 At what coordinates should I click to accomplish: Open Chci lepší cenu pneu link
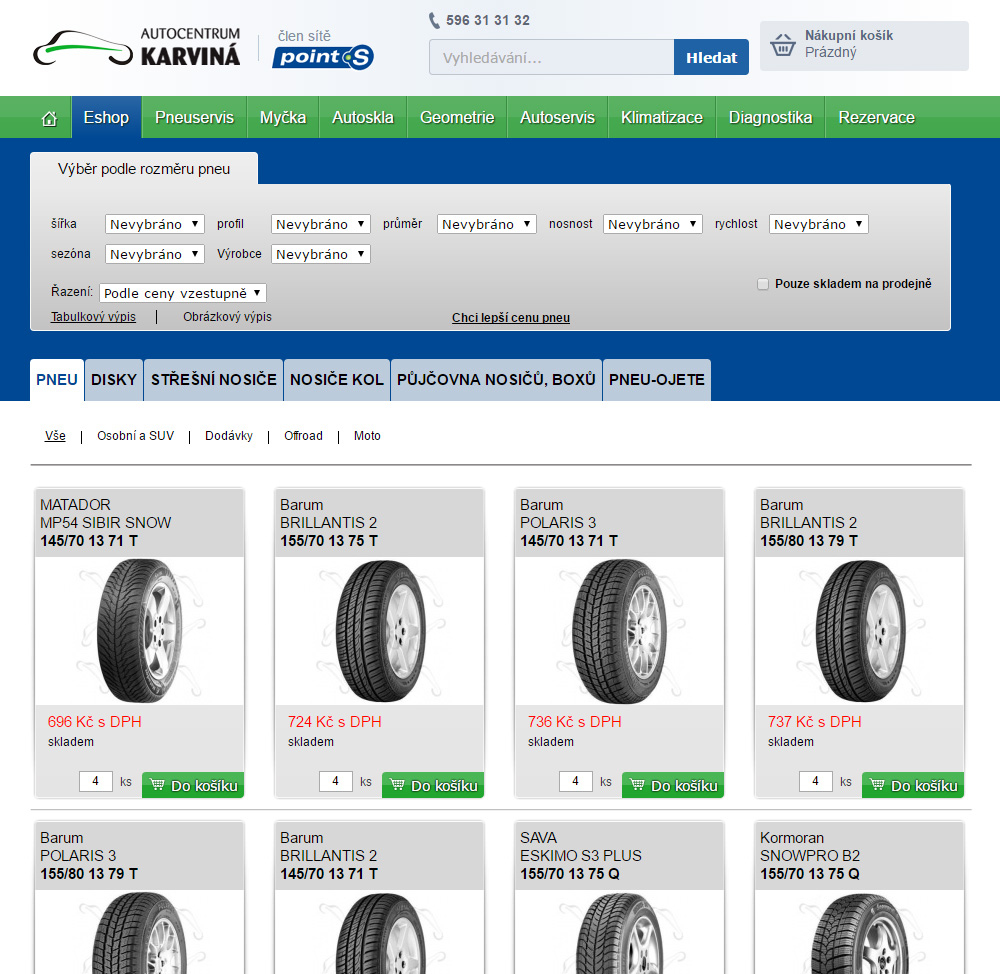click(x=511, y=318)
